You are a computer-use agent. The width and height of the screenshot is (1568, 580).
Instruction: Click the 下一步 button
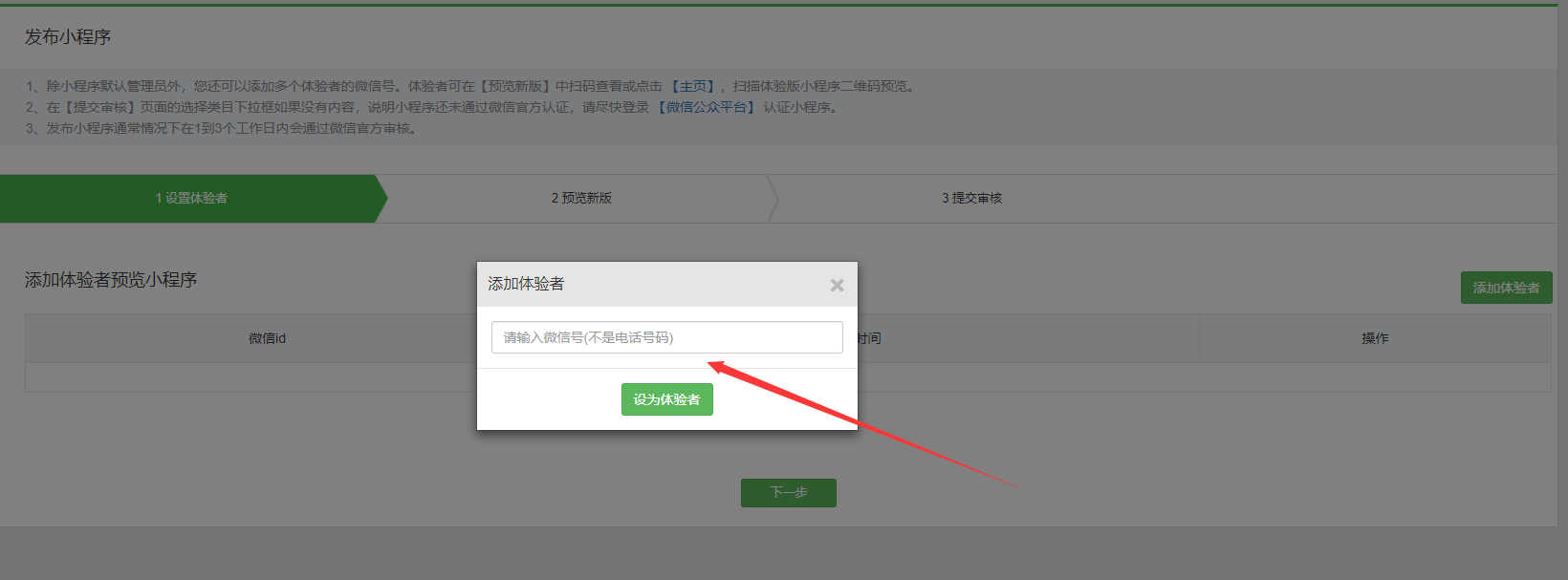[789, 493]
